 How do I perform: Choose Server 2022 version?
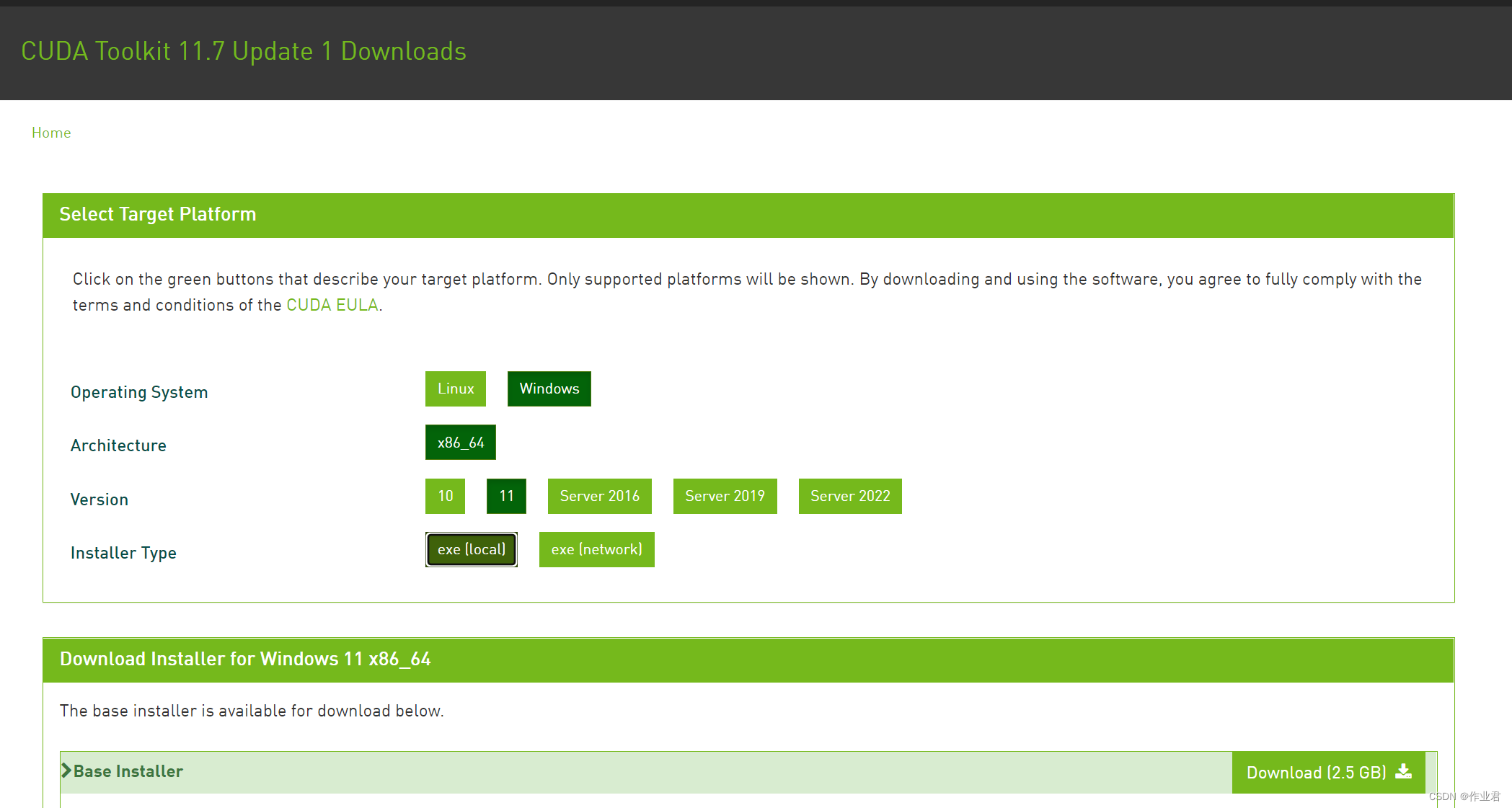[x=850, y=496]
